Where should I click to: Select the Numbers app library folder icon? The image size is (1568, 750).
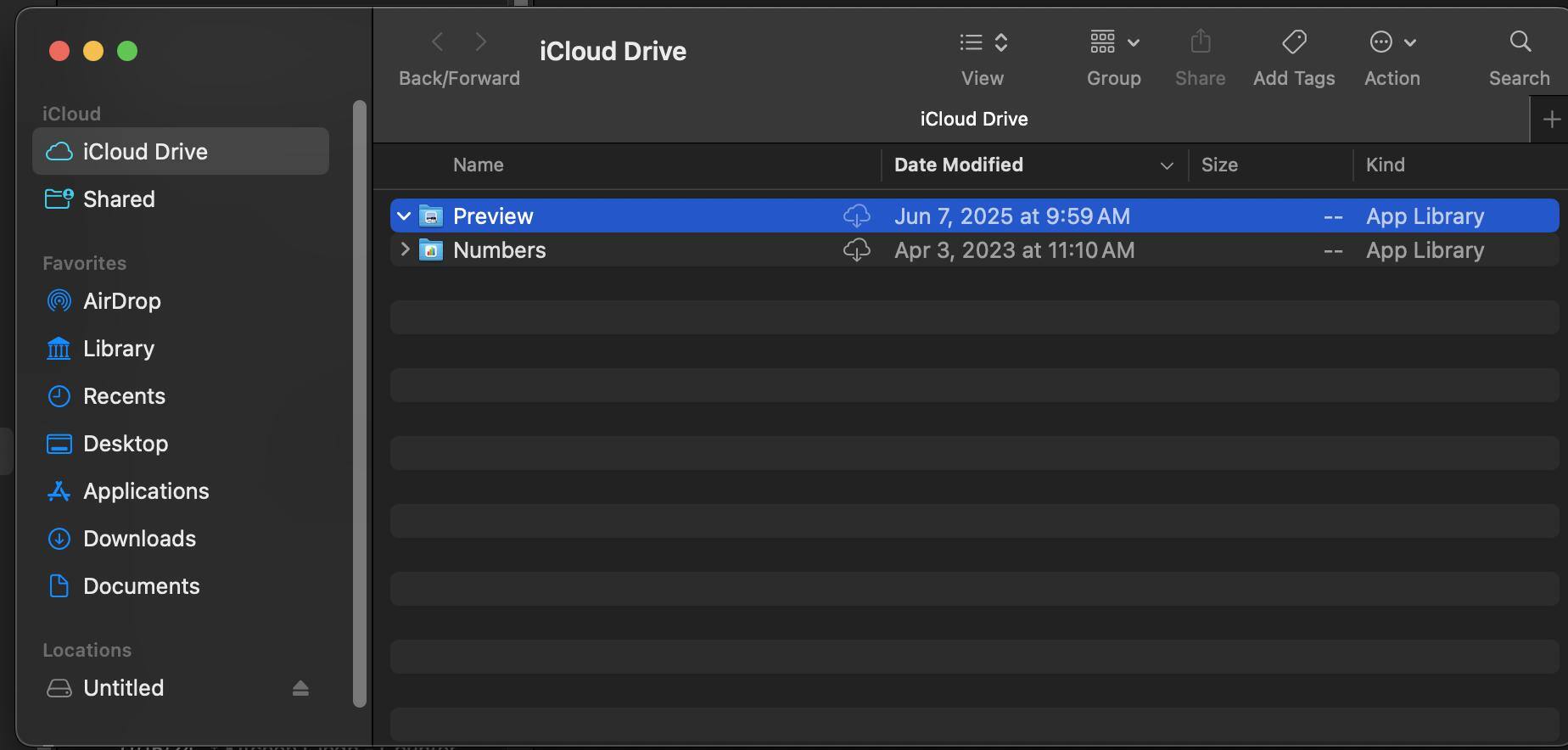[431, 250]
